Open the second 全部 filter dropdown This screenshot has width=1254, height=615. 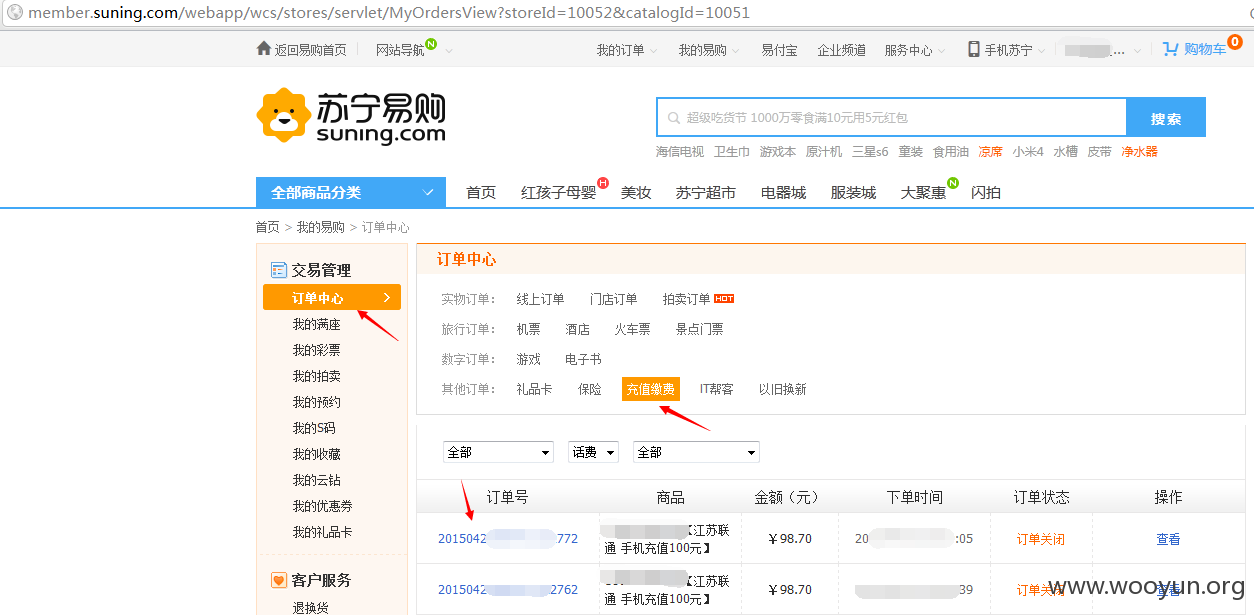696,452
